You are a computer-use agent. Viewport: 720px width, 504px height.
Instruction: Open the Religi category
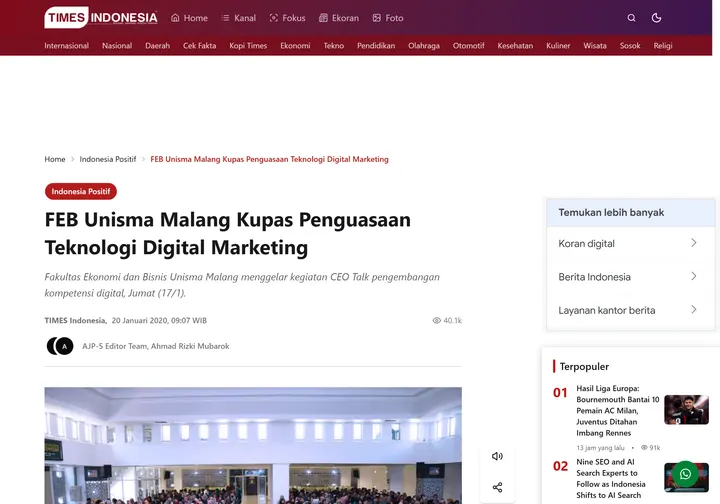(x=663, y=45)
